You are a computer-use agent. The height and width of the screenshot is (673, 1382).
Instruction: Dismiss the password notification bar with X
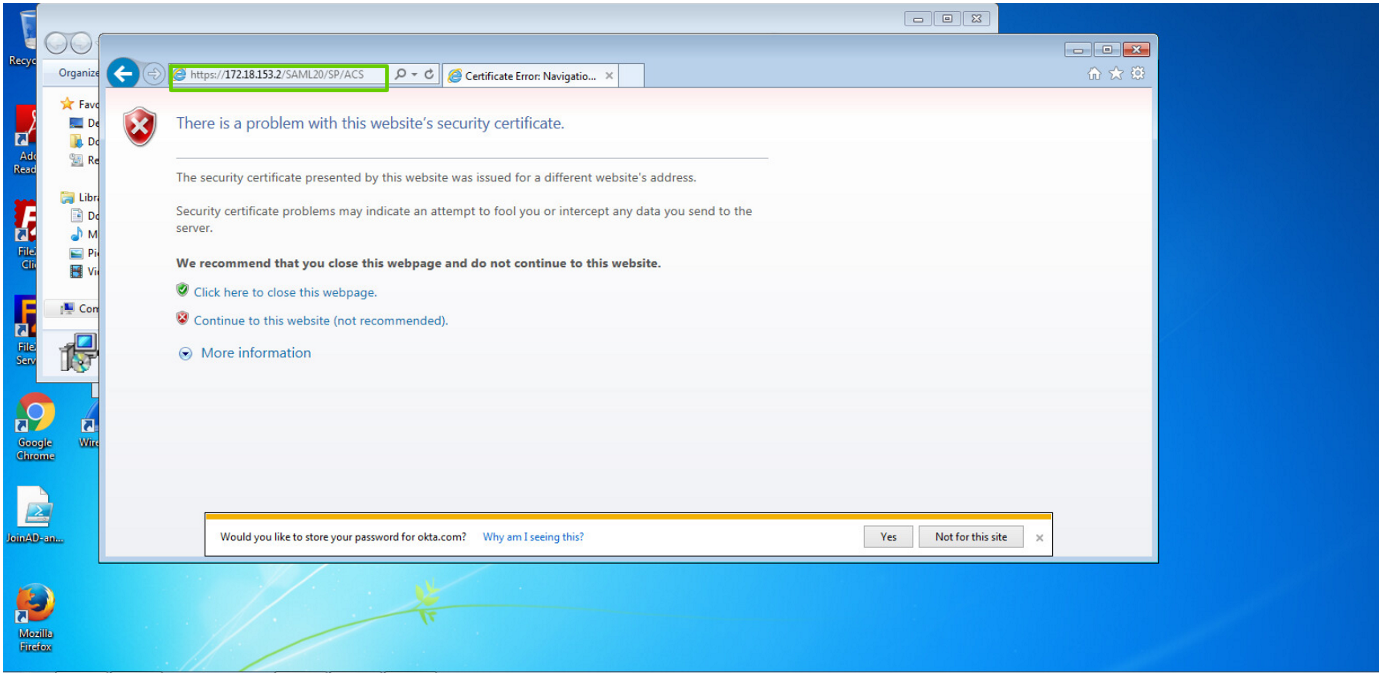1040,538
